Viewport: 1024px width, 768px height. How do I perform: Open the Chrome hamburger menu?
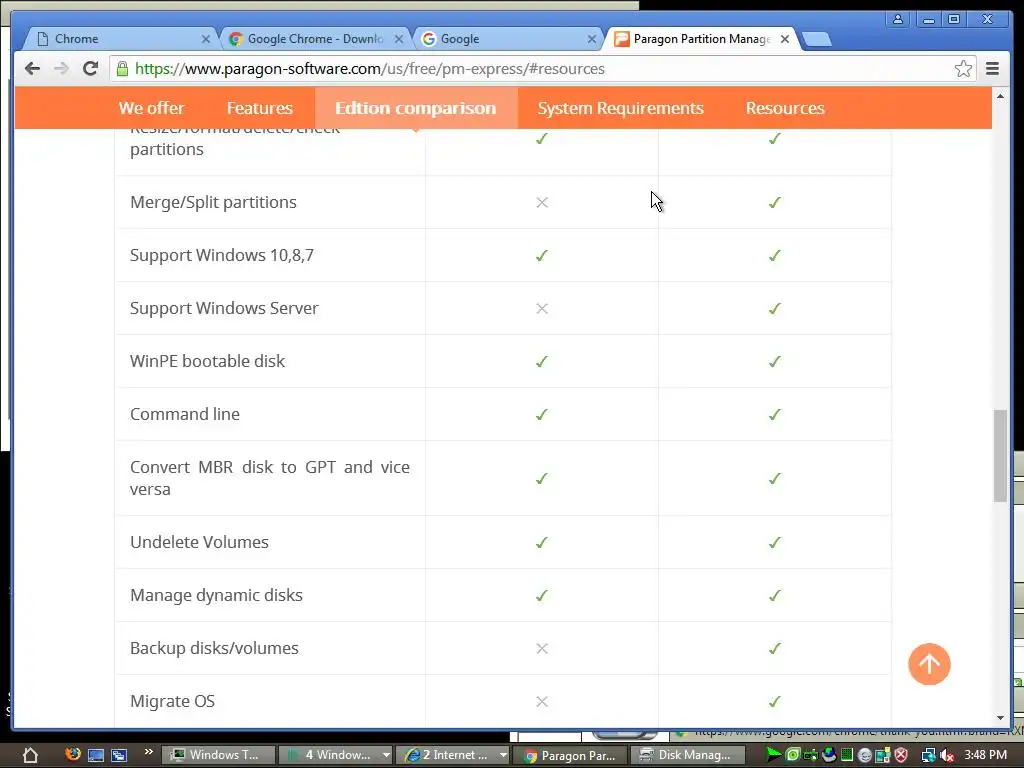(992, 69)
